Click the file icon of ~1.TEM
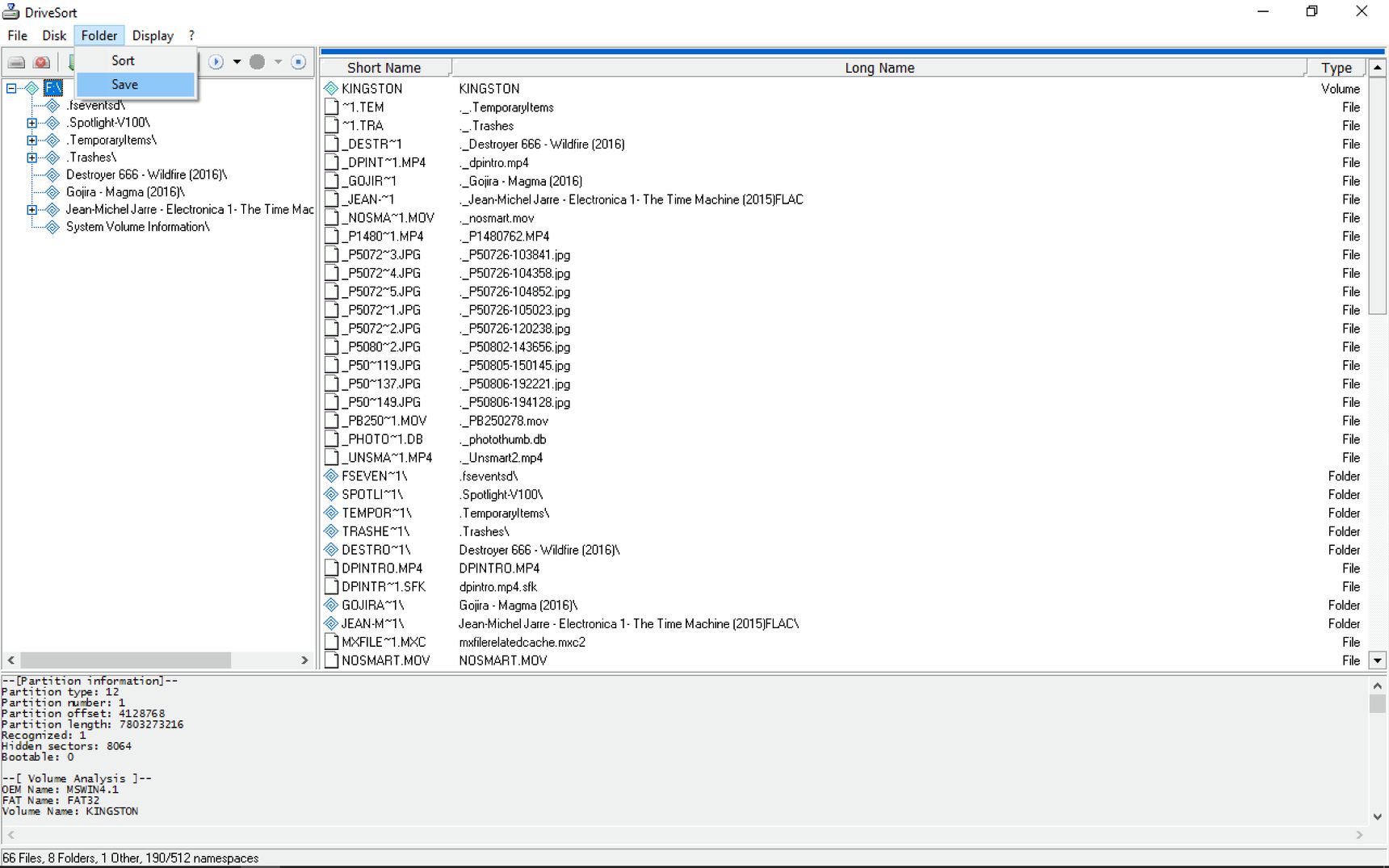The width and height of the screenshot is (1389, 868). 331,107
